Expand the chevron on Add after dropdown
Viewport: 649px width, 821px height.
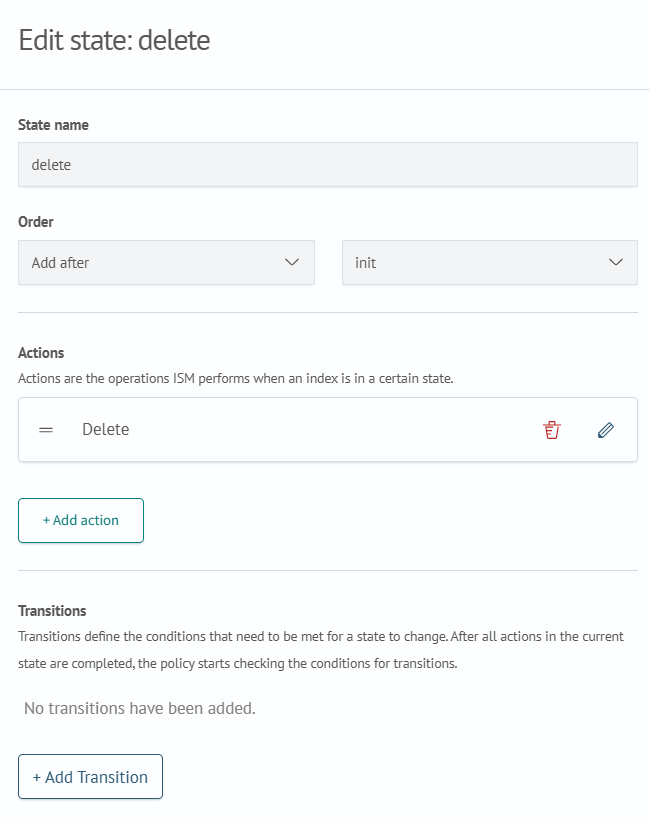pyautogui.click(x=292, y=262)
